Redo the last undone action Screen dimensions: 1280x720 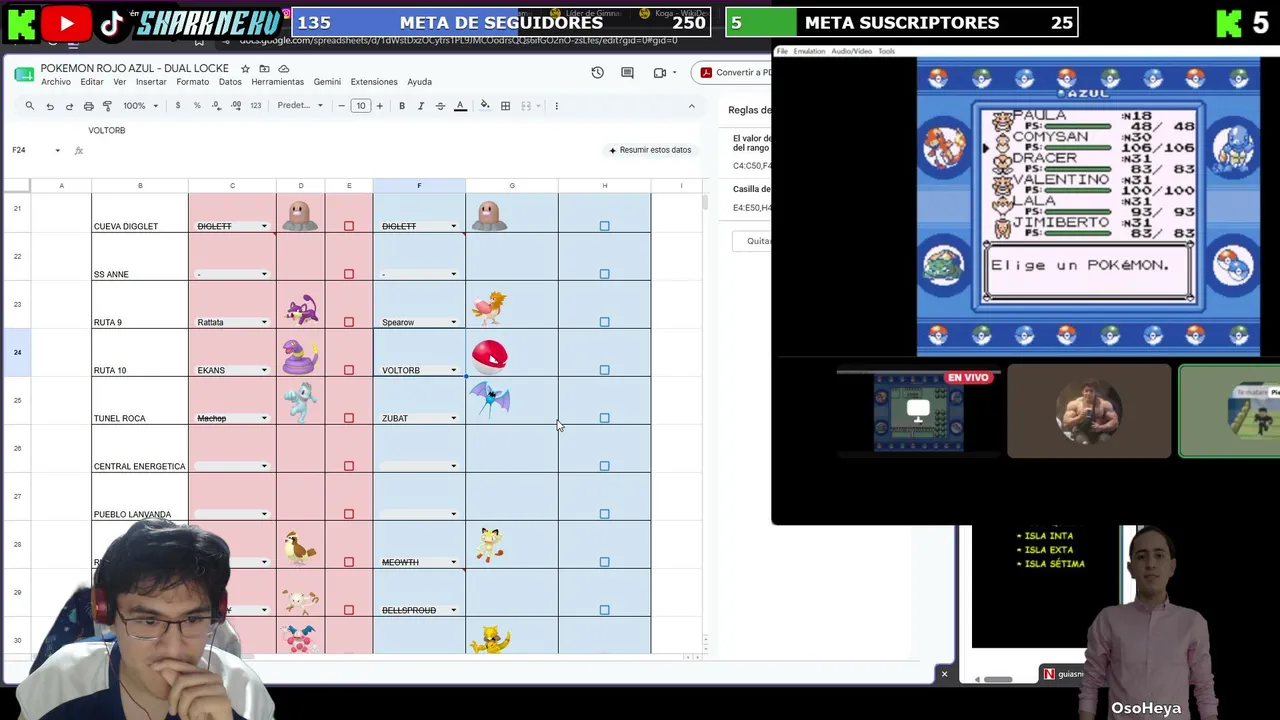tap(69, 106)
